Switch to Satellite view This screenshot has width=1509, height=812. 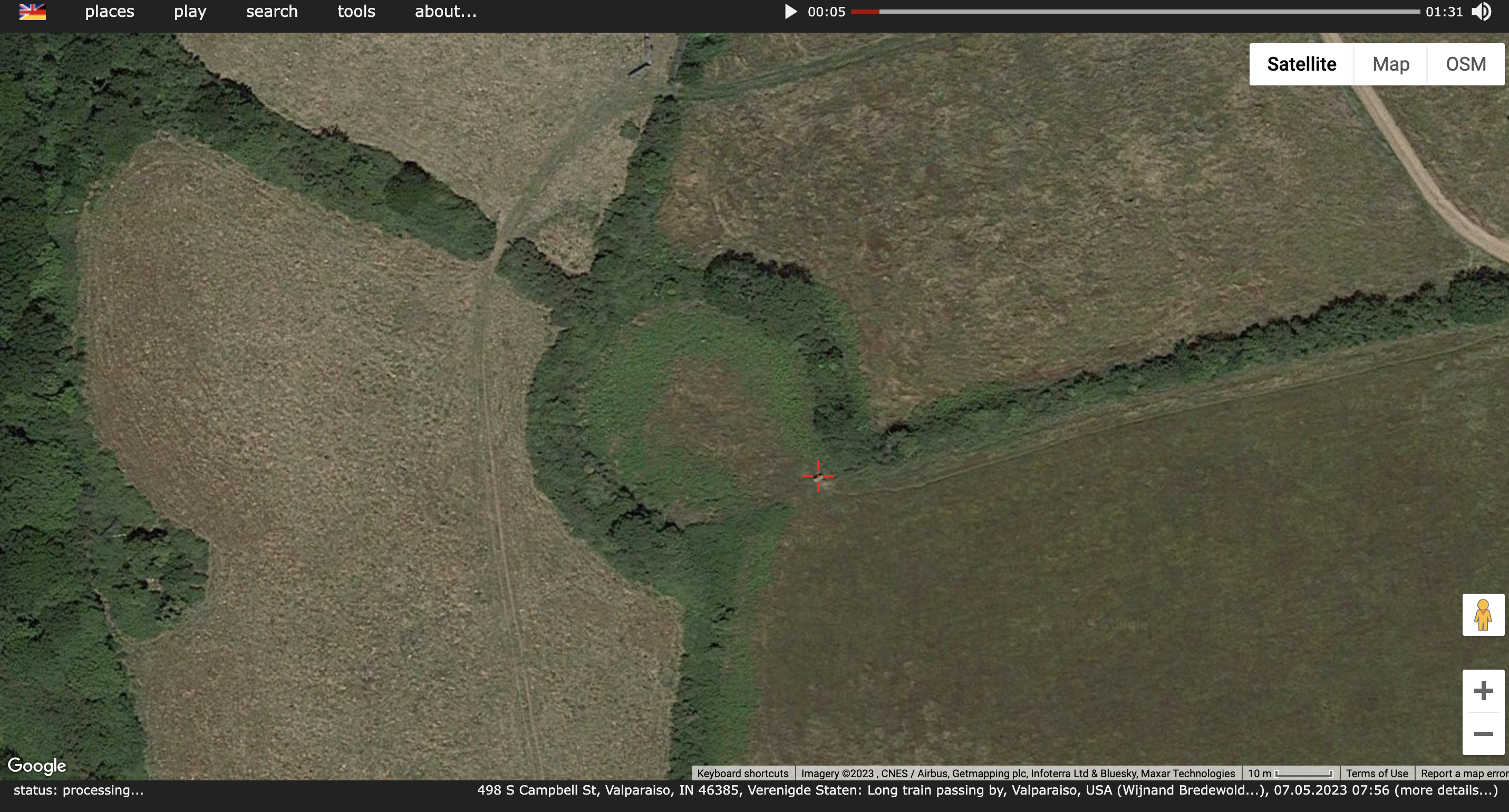pyautogui.click(x=1301, y=64)
